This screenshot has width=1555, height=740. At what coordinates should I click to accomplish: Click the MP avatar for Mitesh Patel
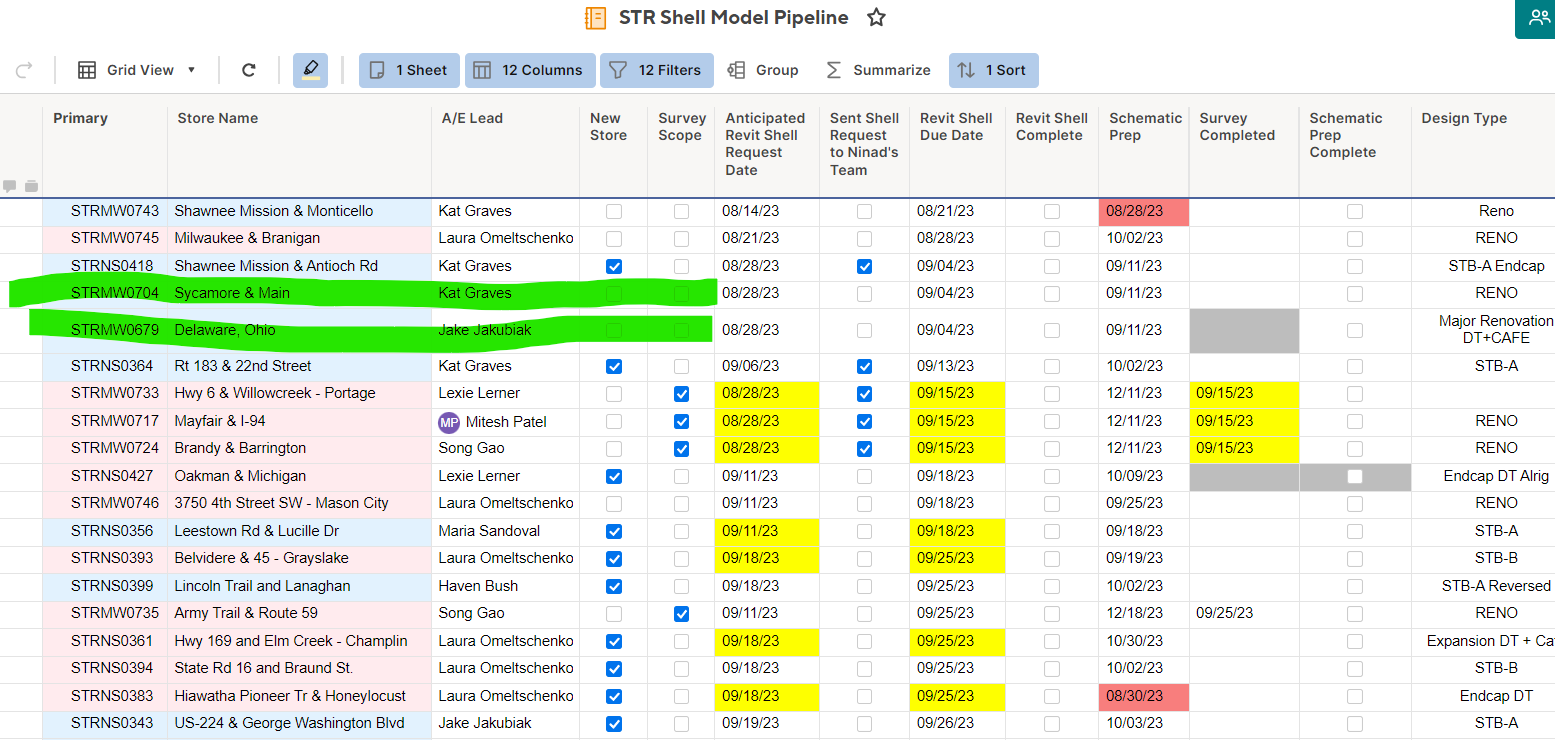[x=449, y=422]
